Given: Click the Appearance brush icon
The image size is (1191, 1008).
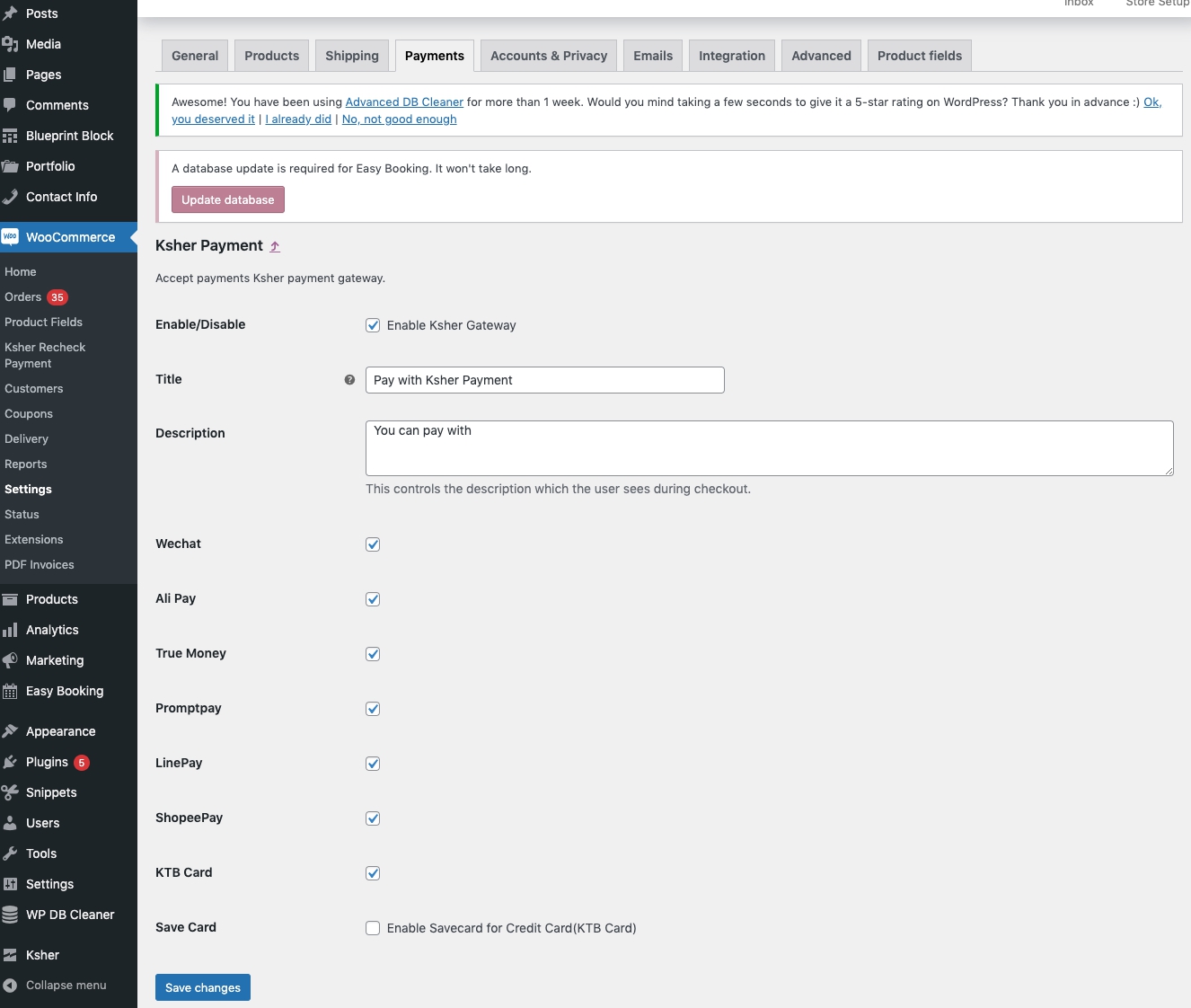Looking at the screenshot, I should pos(10,731).
